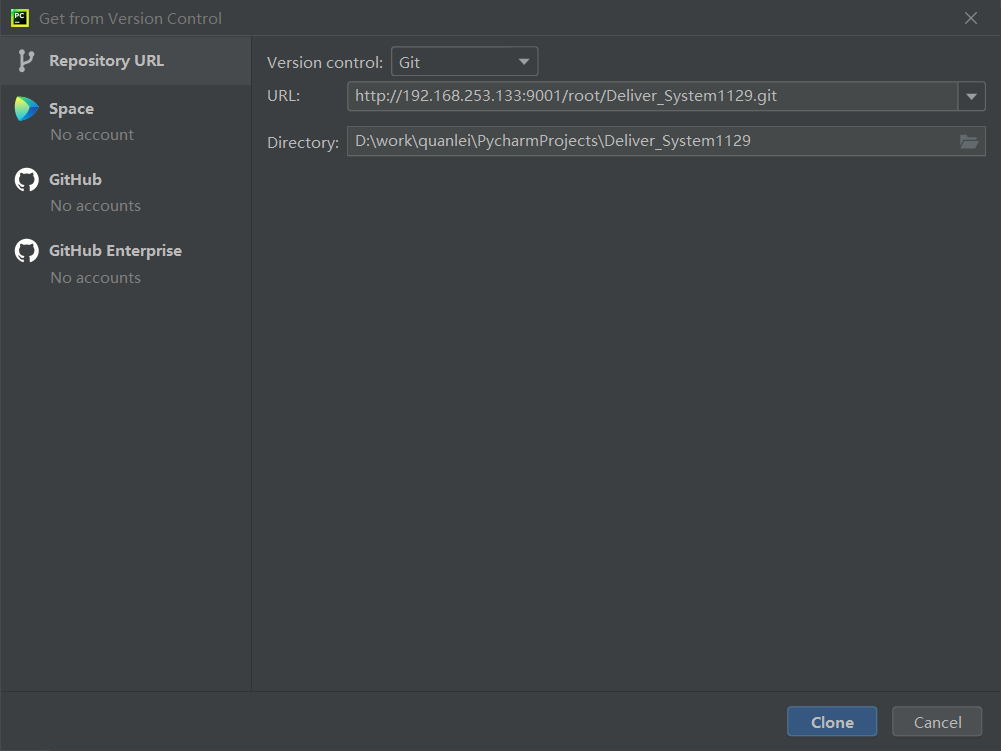Click the GitHub Enterprise octocat icon
Viewport: 1001px width, 751px height.
coord(27,251)
